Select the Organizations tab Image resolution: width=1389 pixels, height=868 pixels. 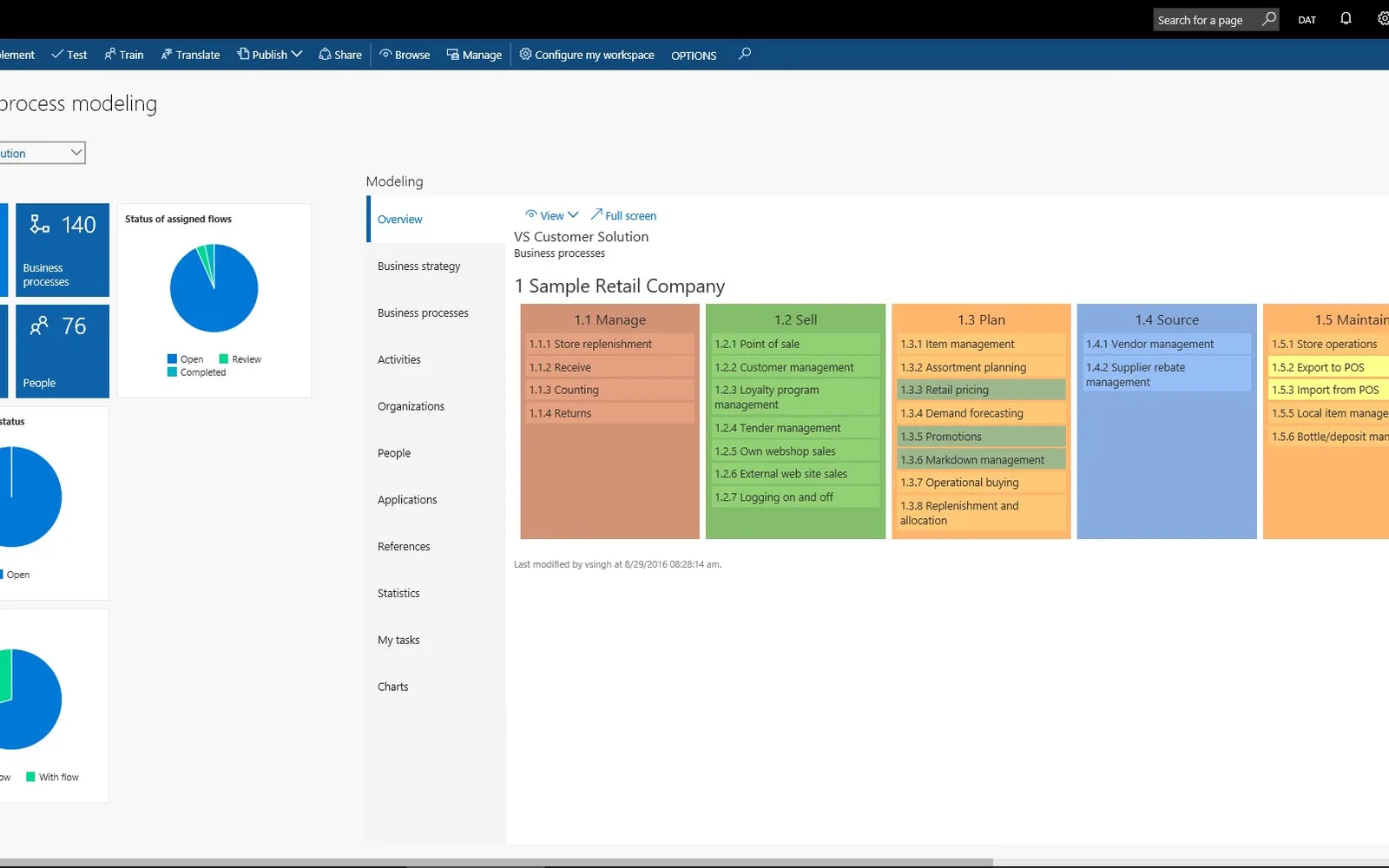pyautogui.click(x=436, y=406)
